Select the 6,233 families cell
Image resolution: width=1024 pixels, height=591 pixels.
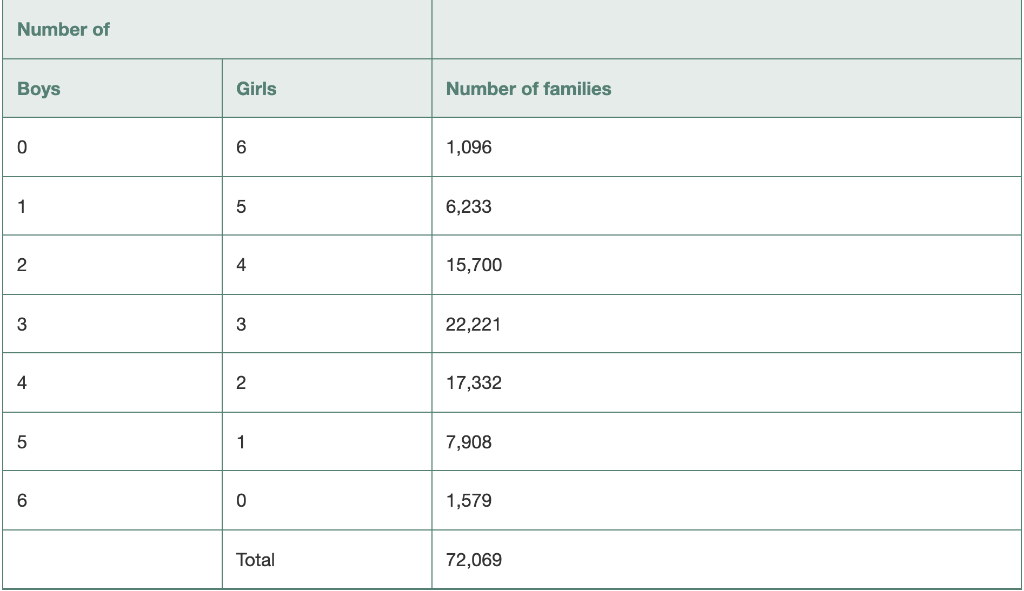point(726,206)
